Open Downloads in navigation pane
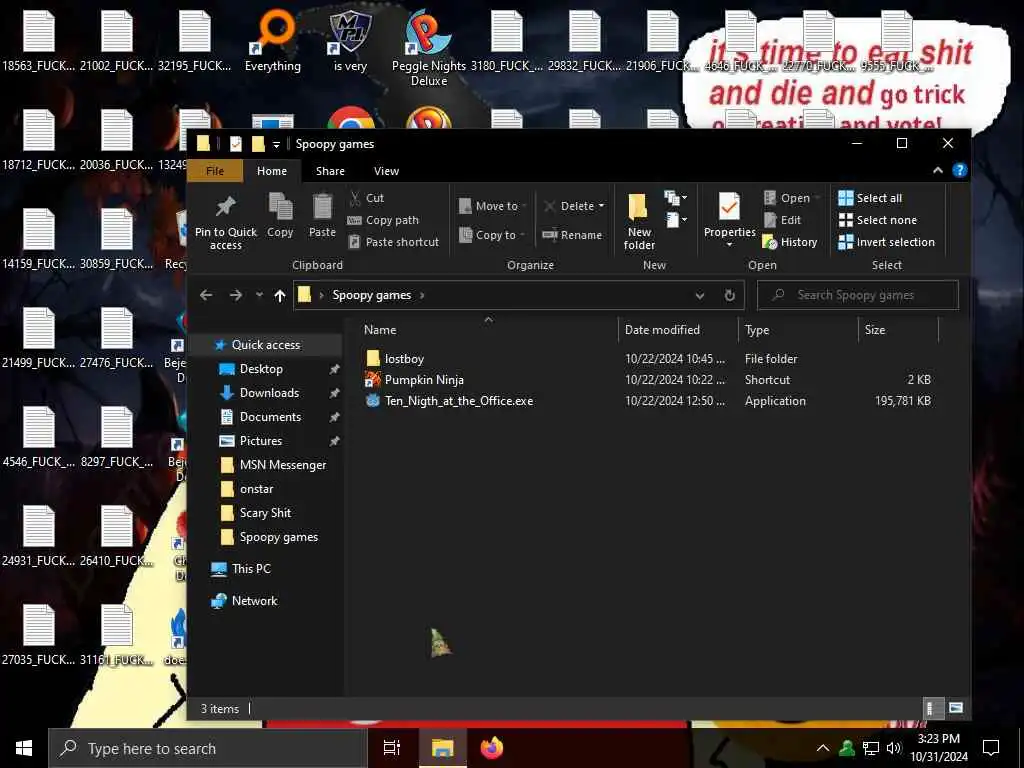This screenshot has height=768, width=1024. 269,392
